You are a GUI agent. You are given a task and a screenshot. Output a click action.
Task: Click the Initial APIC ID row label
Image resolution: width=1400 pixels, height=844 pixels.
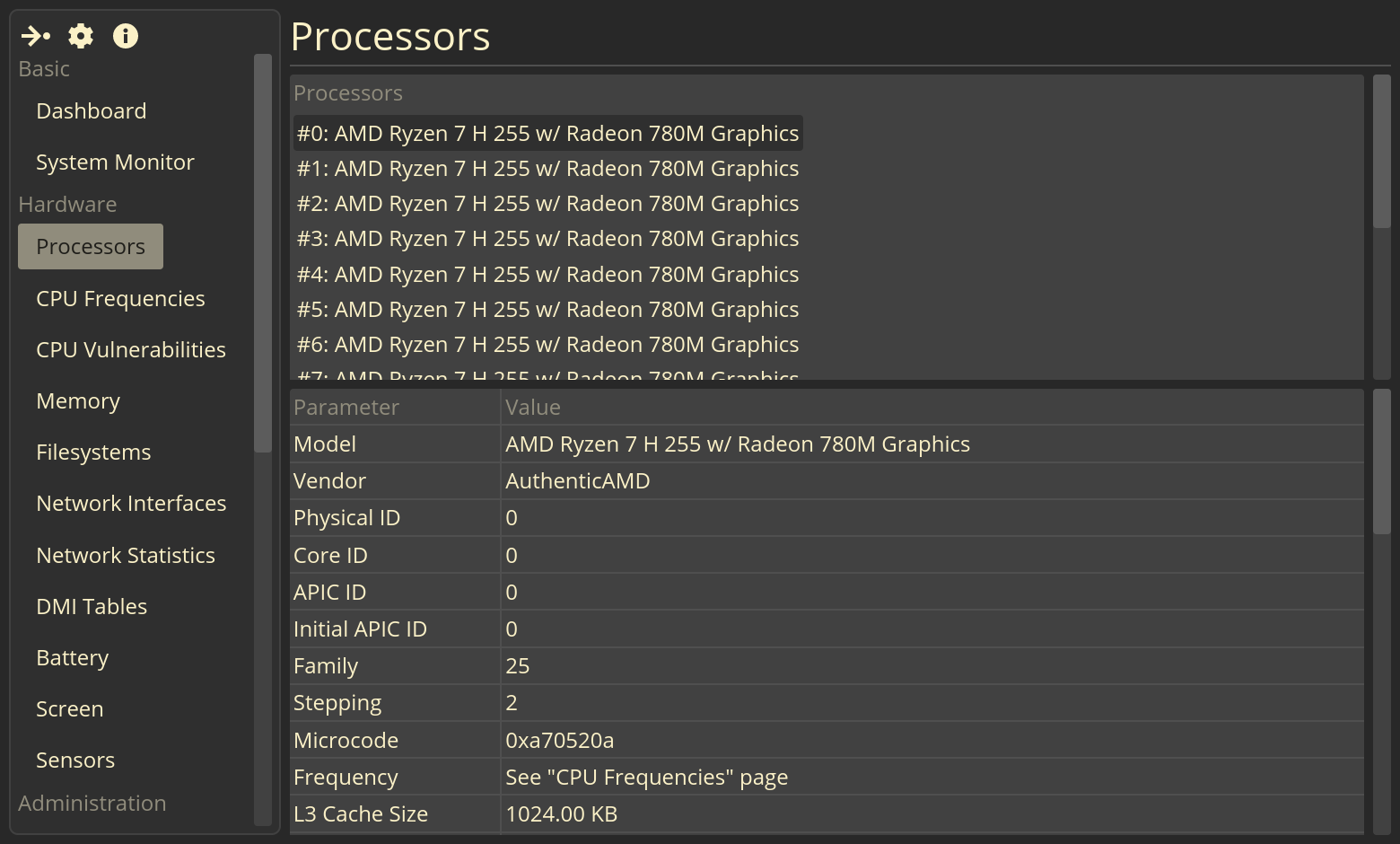[360, 629]
